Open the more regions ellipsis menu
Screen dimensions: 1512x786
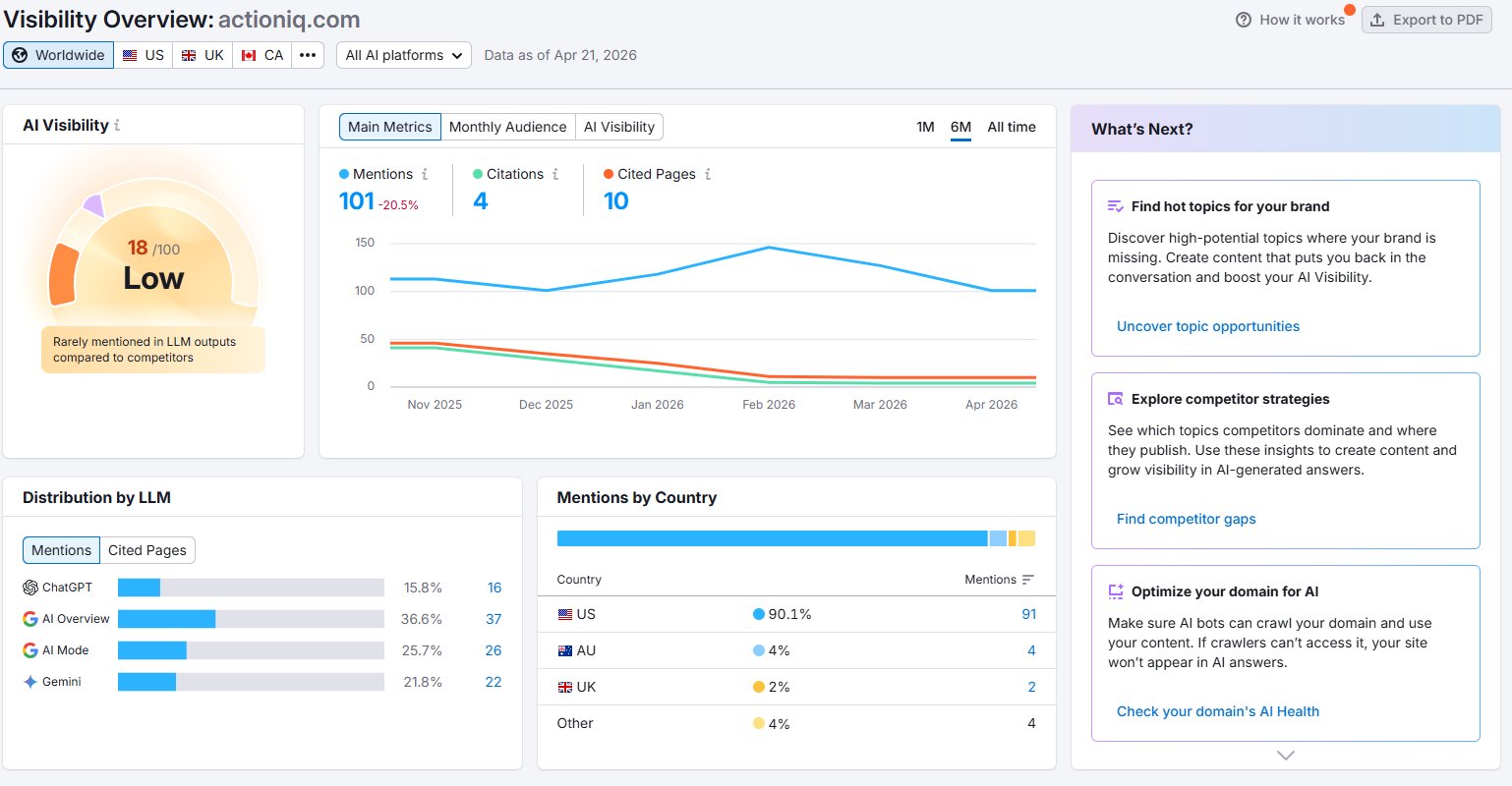[x=308, y=55]
